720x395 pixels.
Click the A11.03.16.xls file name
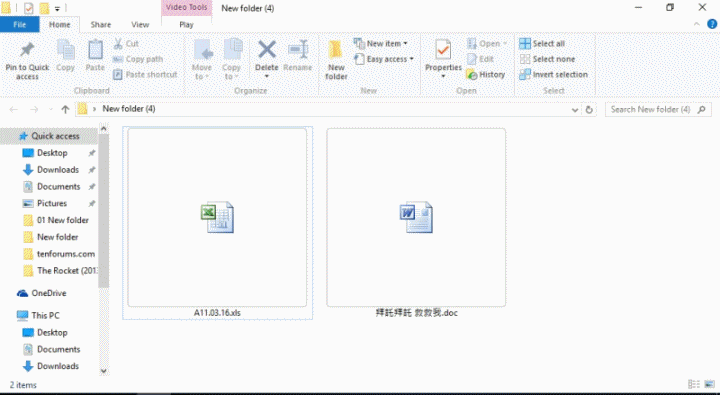tap(217, 313)
